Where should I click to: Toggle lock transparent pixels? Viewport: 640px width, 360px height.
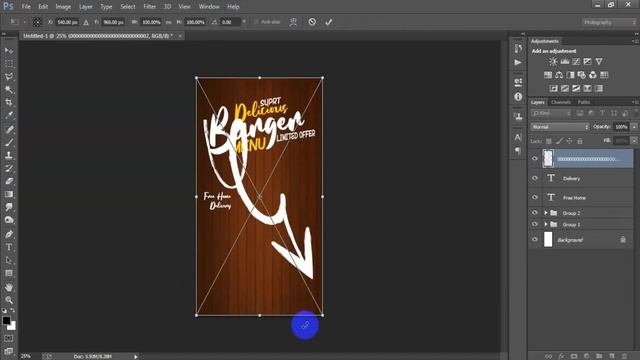point(549,141)
